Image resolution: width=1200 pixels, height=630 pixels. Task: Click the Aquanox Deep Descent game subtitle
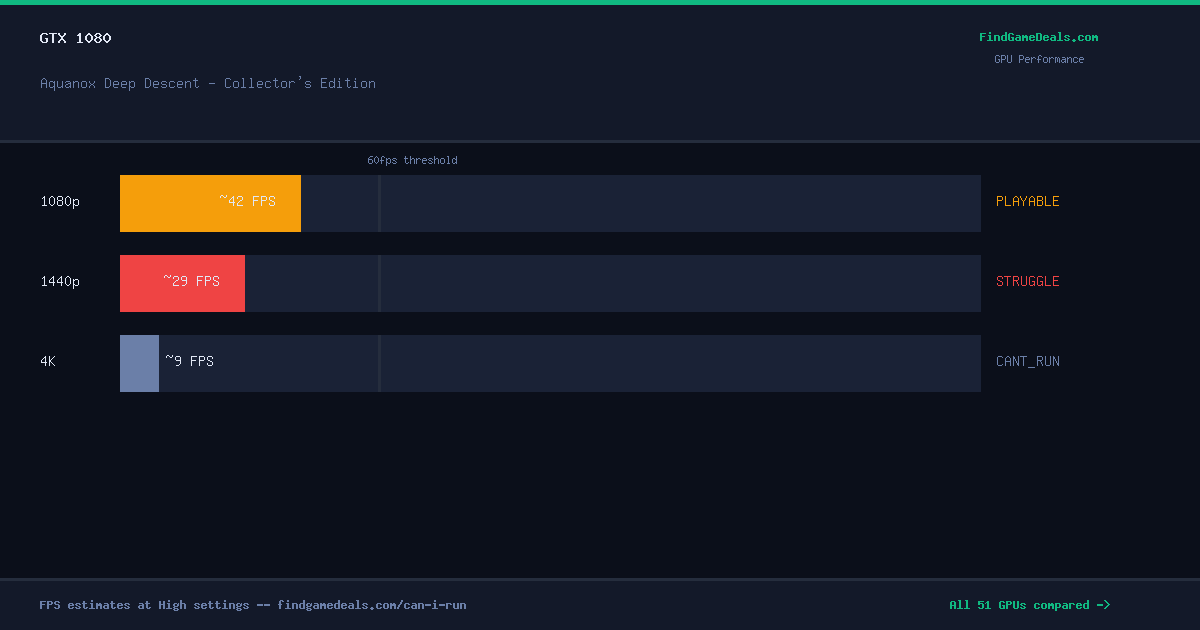click(208, 83)
